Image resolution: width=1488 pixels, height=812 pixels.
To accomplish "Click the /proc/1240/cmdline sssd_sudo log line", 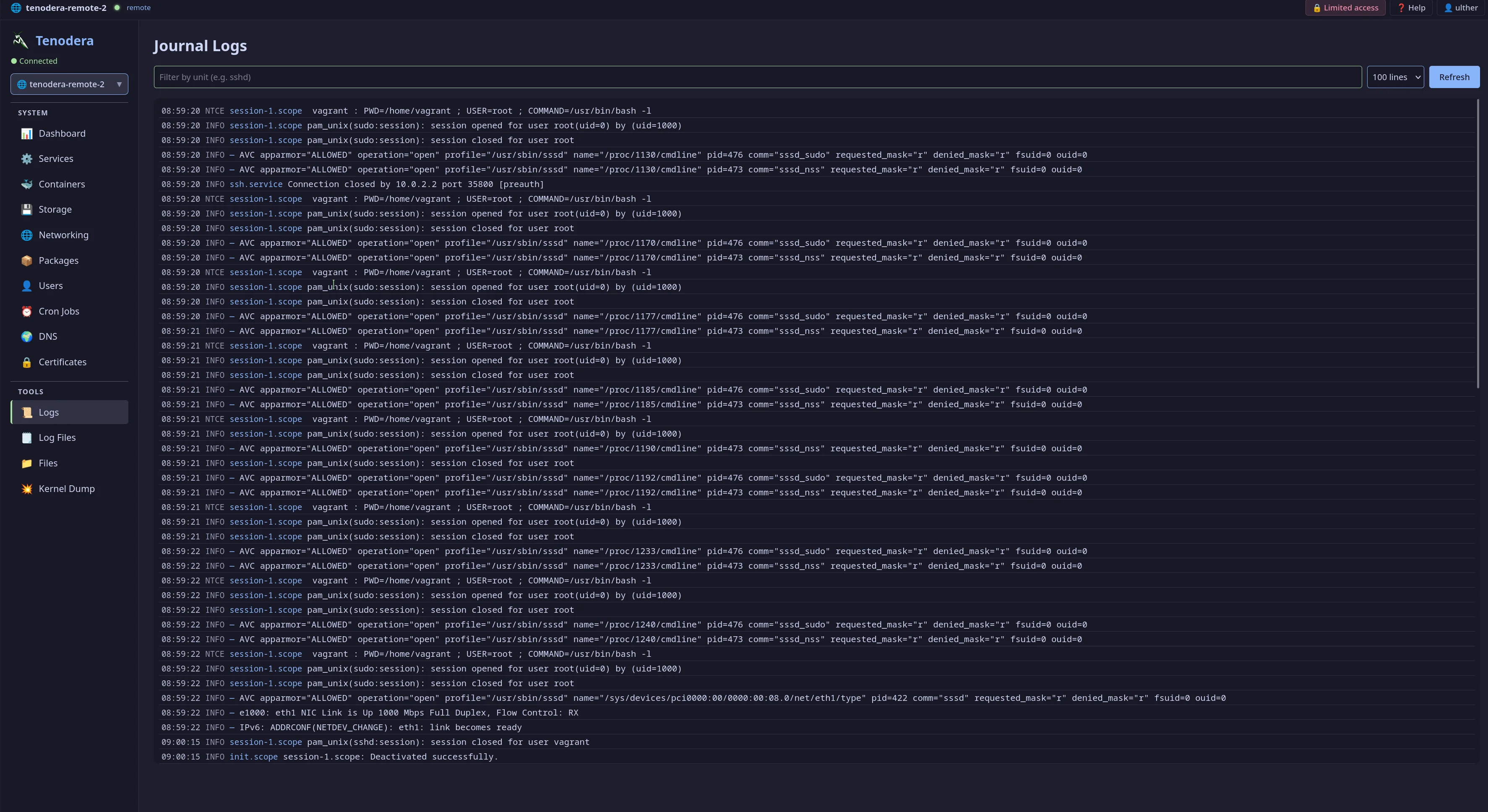I will click(817, 624).
